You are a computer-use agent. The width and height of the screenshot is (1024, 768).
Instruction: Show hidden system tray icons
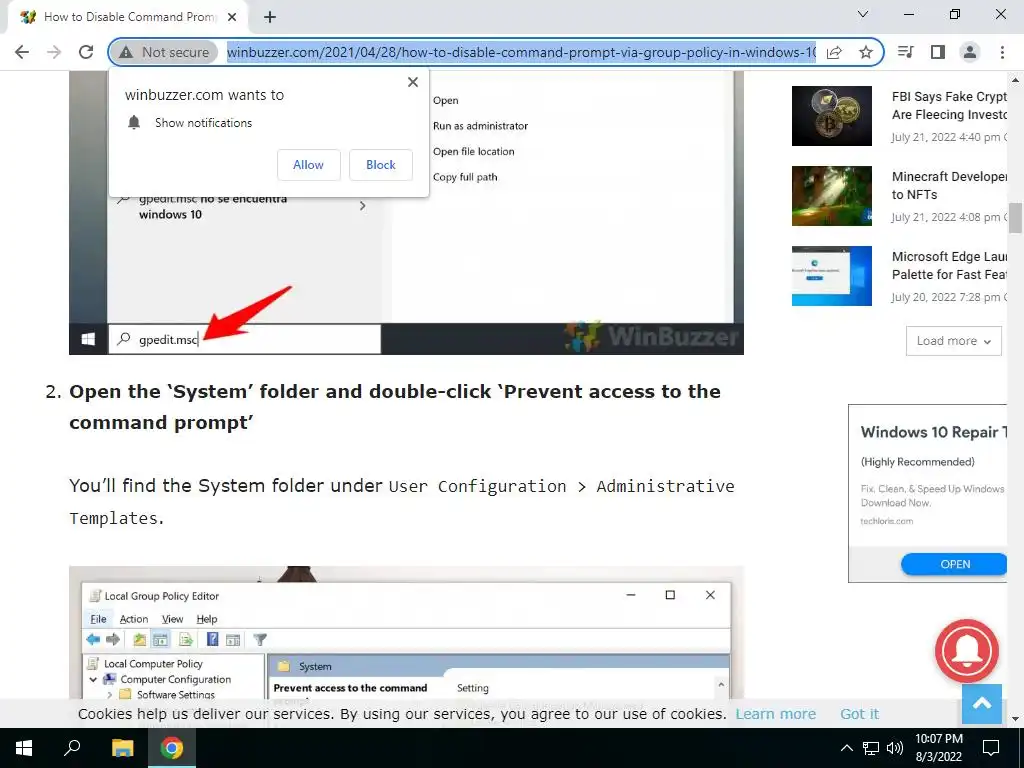coord(846,748)
